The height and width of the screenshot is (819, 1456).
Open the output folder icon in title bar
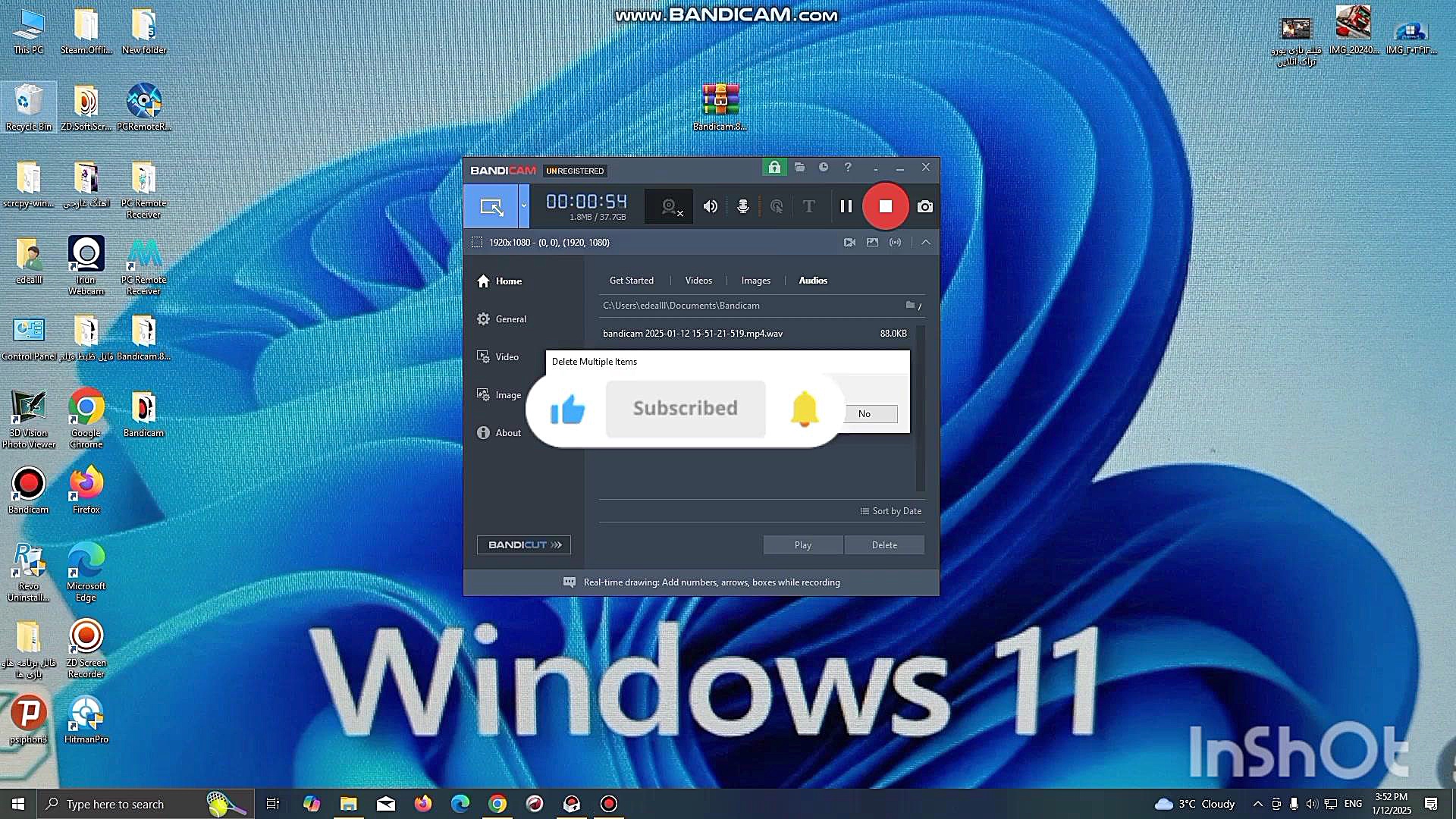click(x=799, y=168)
